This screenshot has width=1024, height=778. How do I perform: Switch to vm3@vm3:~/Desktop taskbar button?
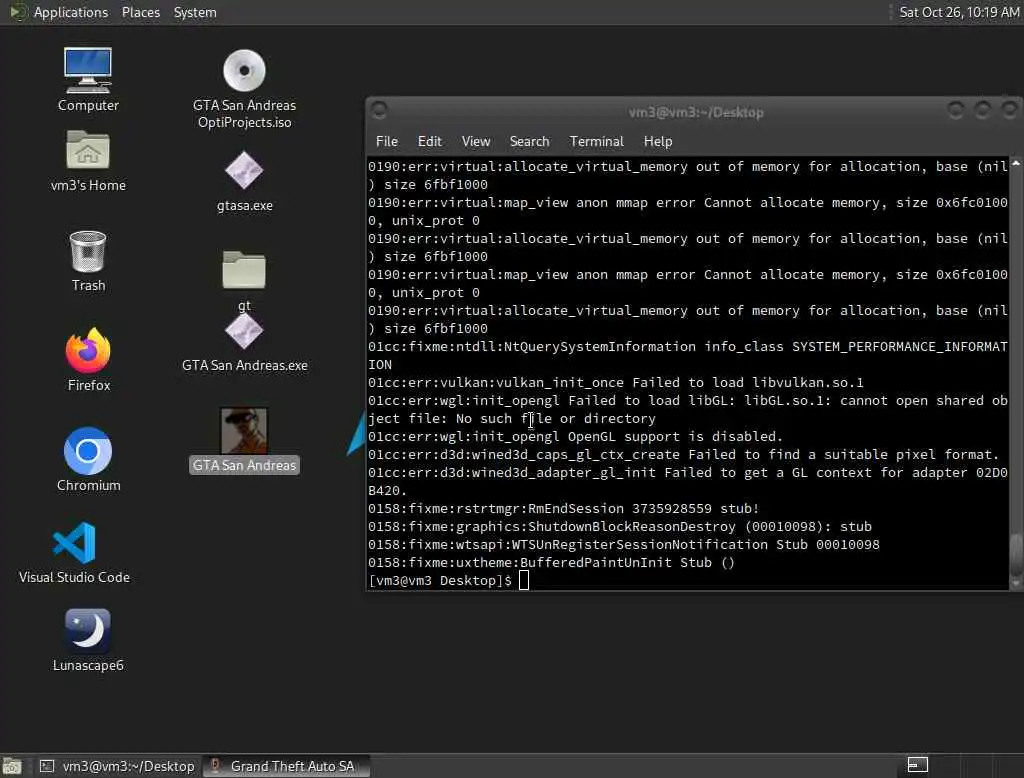[x=118, y=766]
